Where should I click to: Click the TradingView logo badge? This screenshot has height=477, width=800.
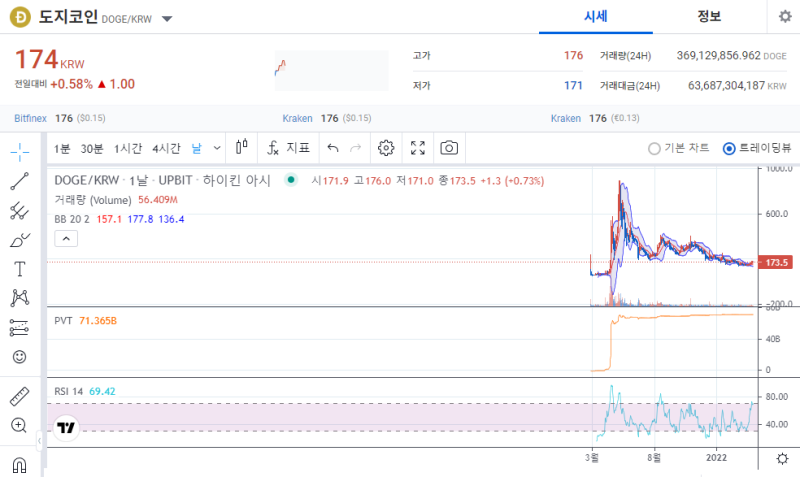(66, 428)
